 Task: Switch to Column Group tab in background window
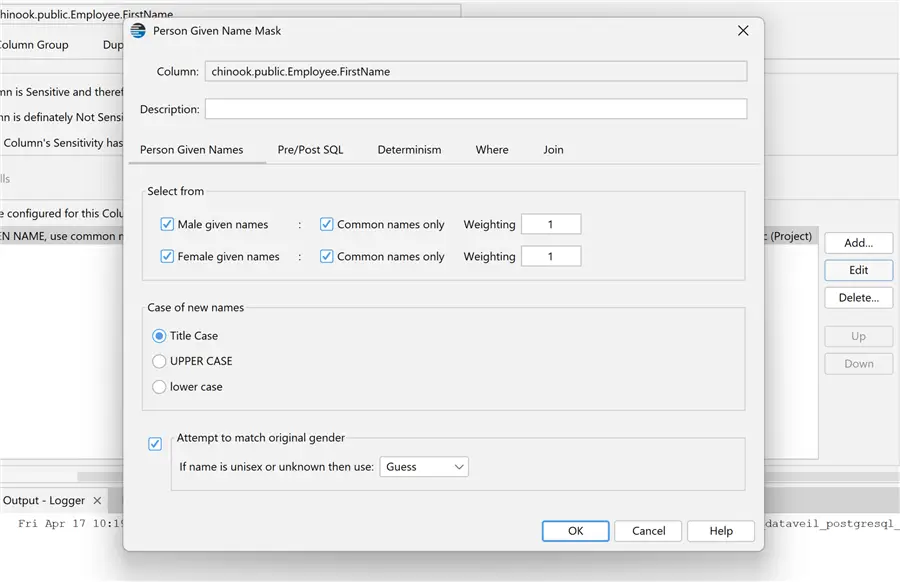click(33, 45)
